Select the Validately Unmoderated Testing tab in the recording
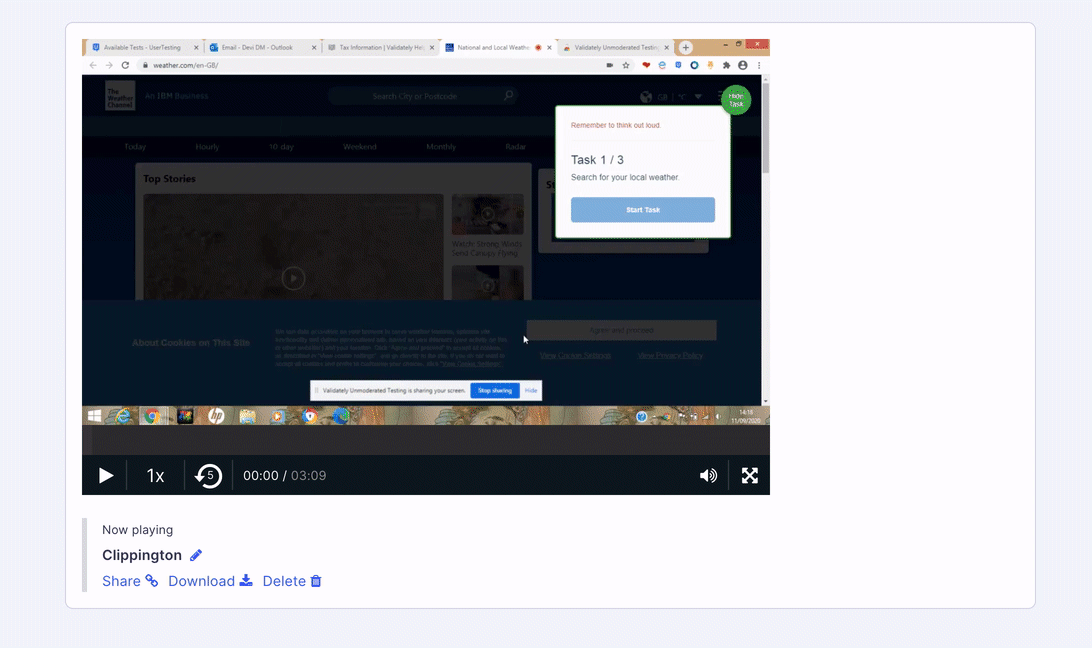The width and height of the screenshot is (1092, 648). 614,47
